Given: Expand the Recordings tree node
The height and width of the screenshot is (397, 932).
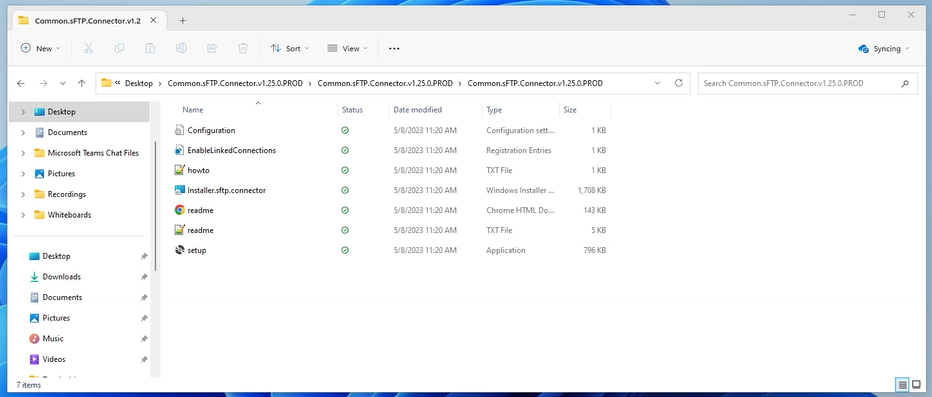Looking at the screenshot, I should coord(23,194).
